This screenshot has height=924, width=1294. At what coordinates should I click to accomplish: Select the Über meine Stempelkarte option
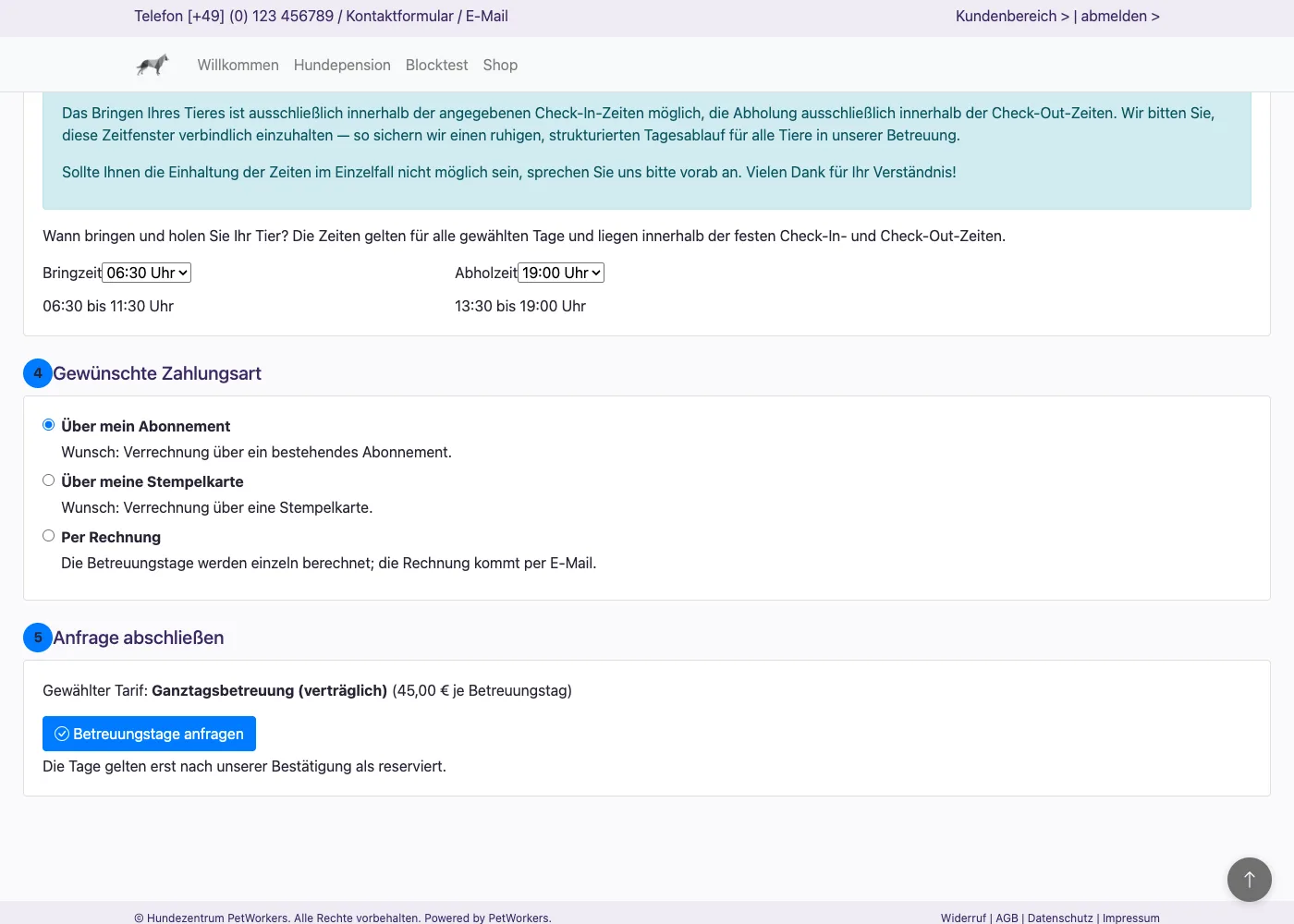pyautogui.click(x=49, y=480)
